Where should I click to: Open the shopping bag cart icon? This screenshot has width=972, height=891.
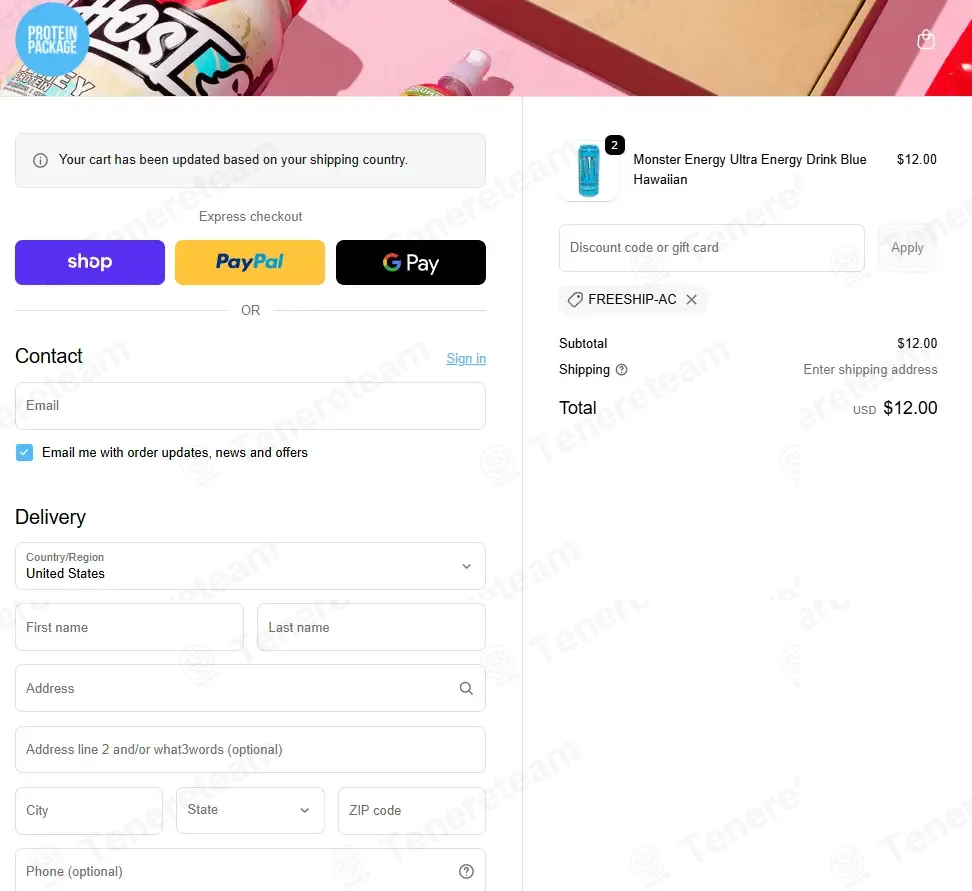click(926, 40)
